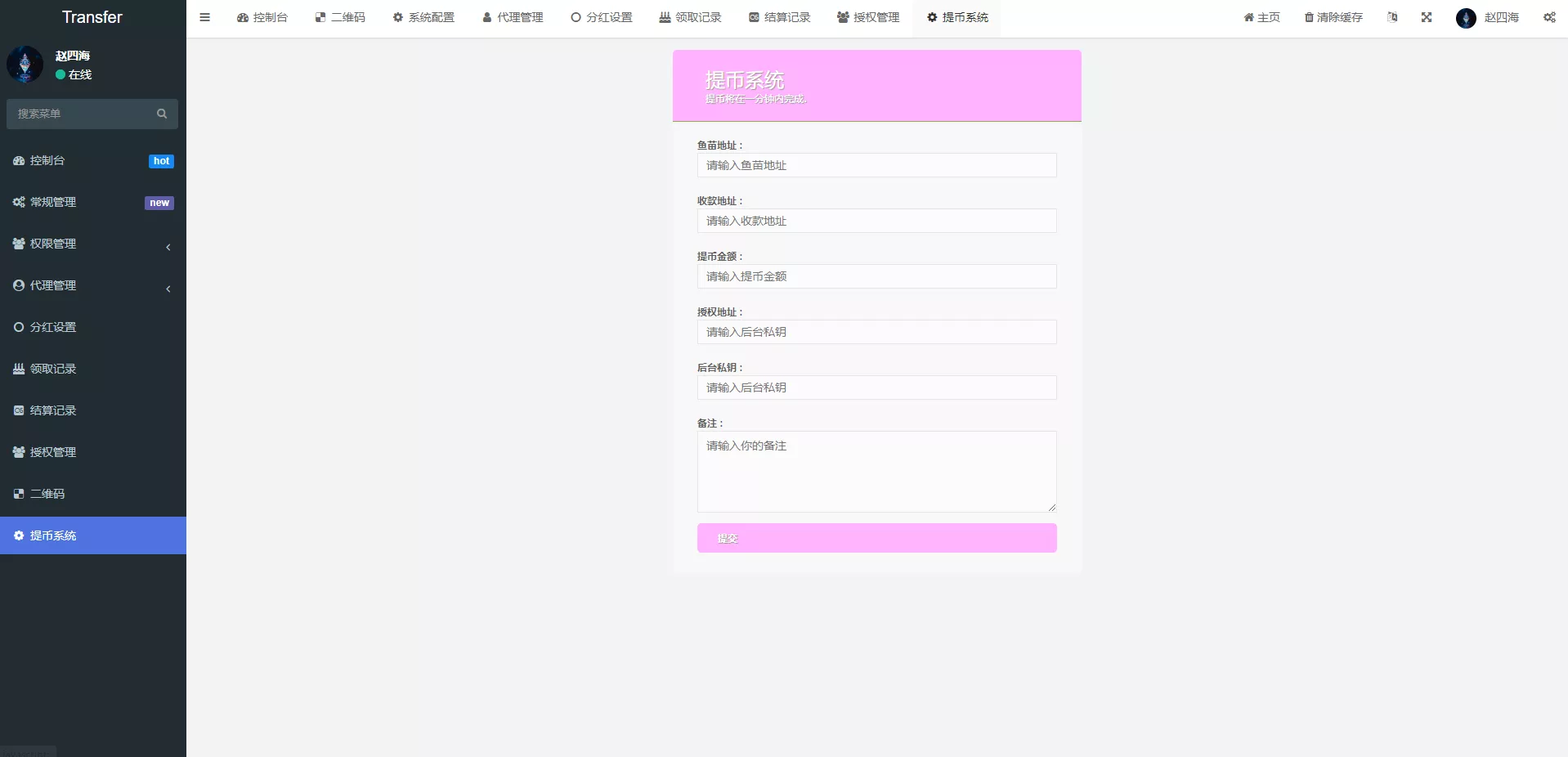Click inside the 鱼苗地址 input field
1568x757 pixels.
[x=876, y=165]
